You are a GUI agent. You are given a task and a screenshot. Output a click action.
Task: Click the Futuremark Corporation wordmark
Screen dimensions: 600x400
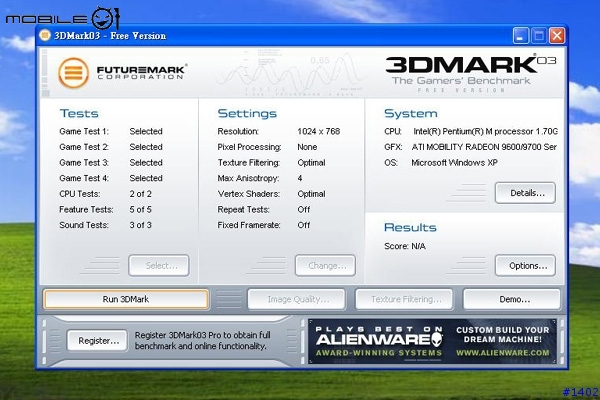141,72
